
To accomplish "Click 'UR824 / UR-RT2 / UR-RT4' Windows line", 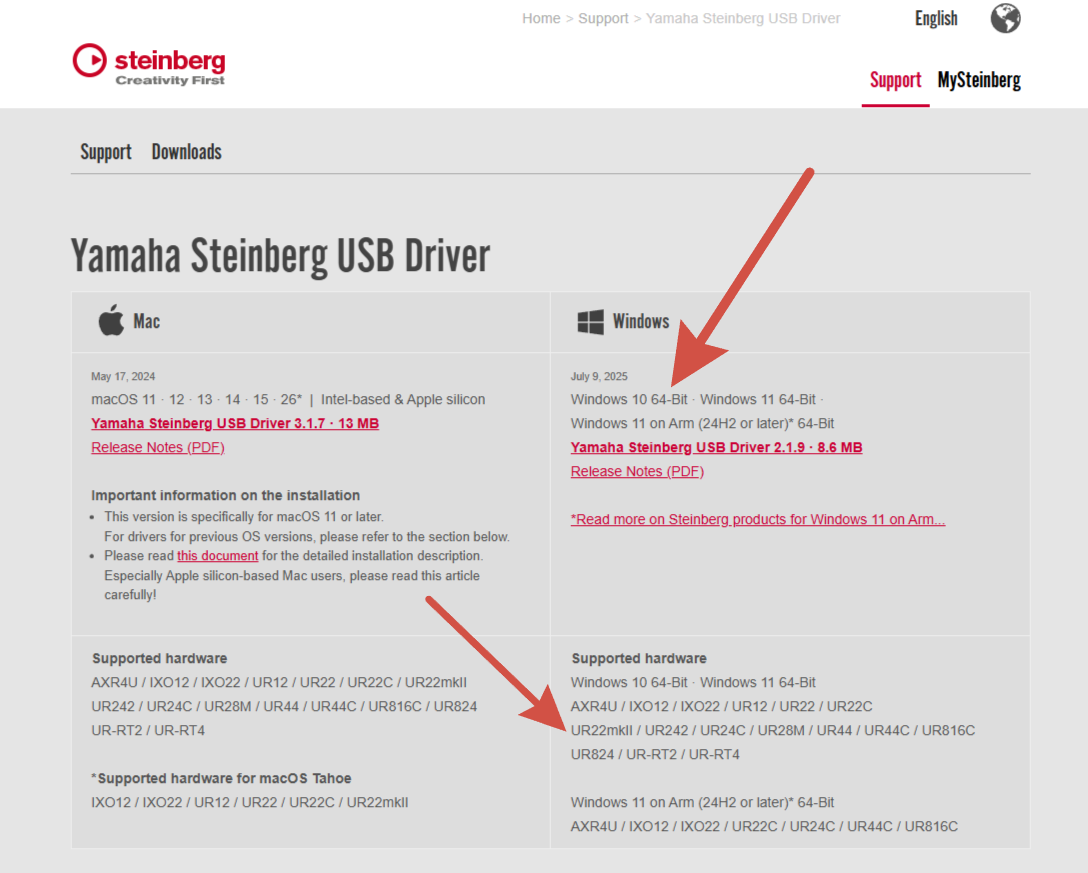I will click(x=655, y=754).
